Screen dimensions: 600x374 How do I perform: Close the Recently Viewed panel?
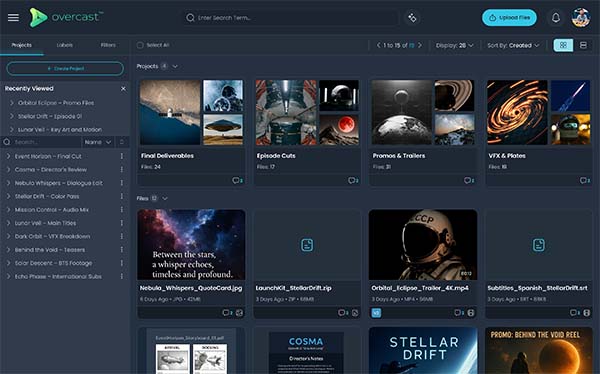[123, 89]
